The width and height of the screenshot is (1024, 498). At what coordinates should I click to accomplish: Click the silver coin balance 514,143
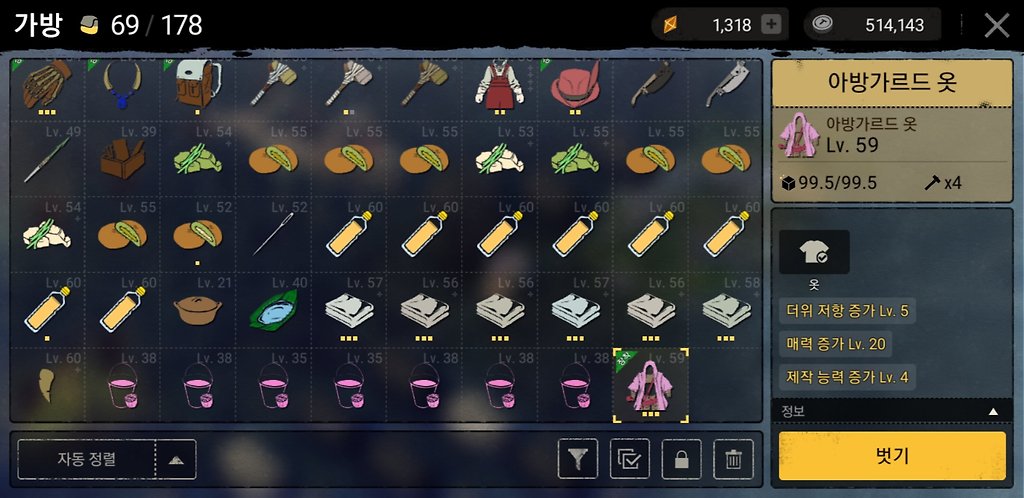point(872,25)
